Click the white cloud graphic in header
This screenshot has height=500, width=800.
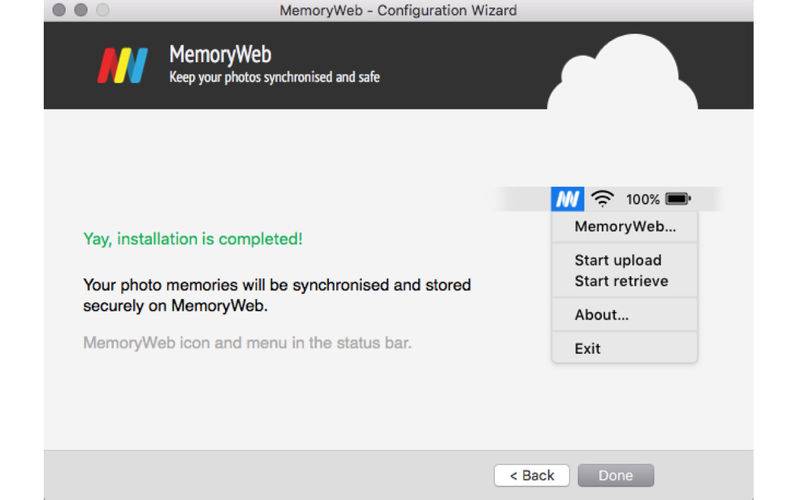622,72
